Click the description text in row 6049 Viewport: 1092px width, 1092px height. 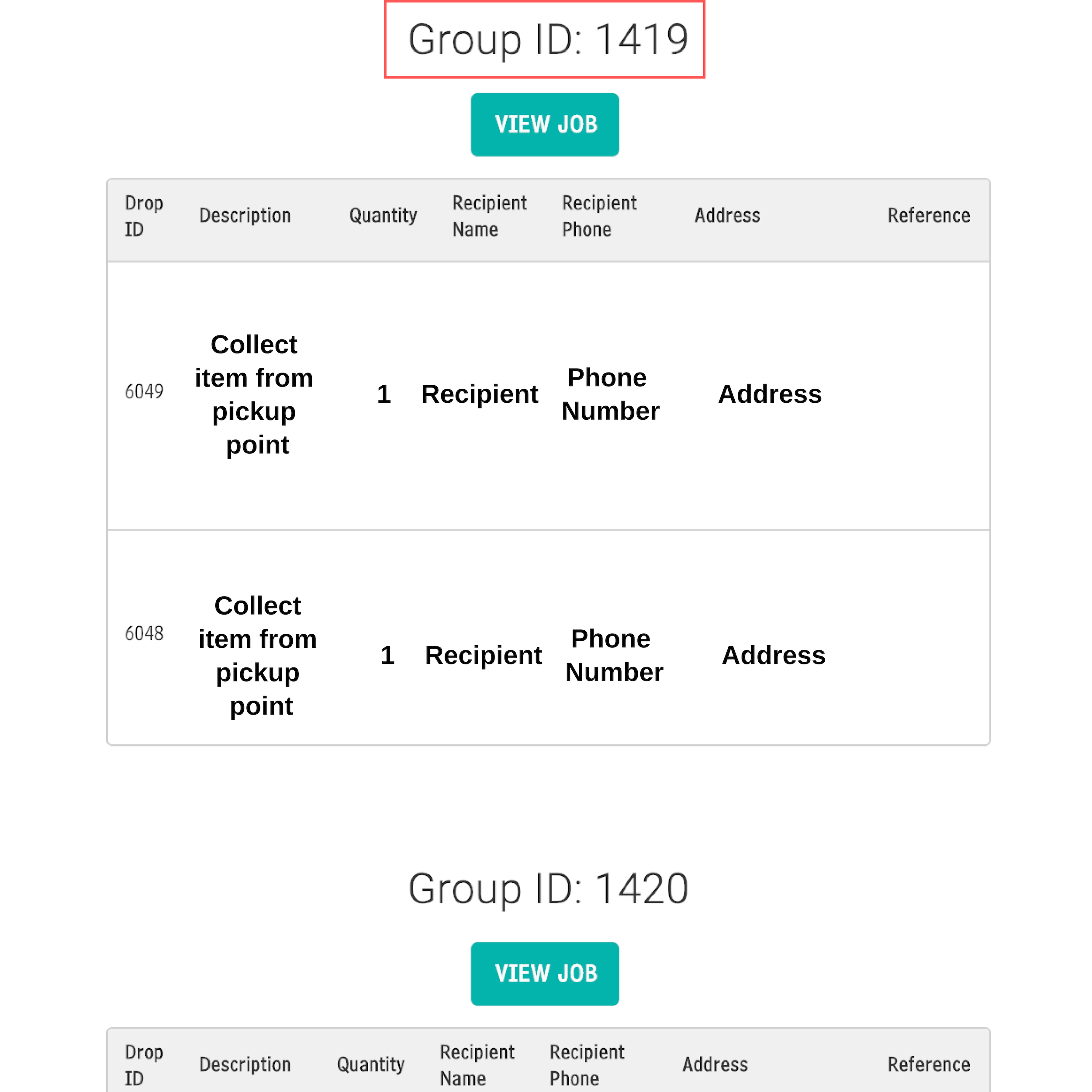(x=254, y=394)
